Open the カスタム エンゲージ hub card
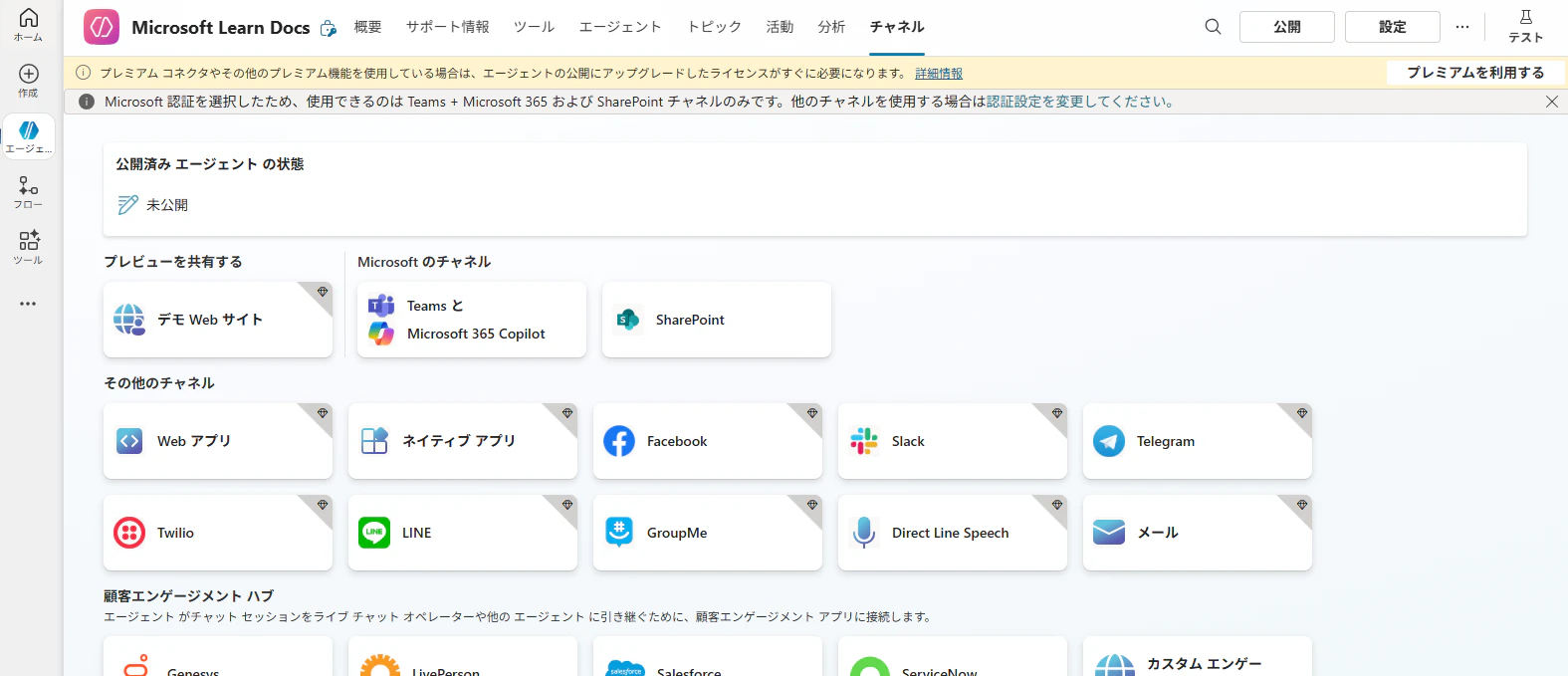This screenshot has height=676, width=1568. click(x=1198, y=657)
